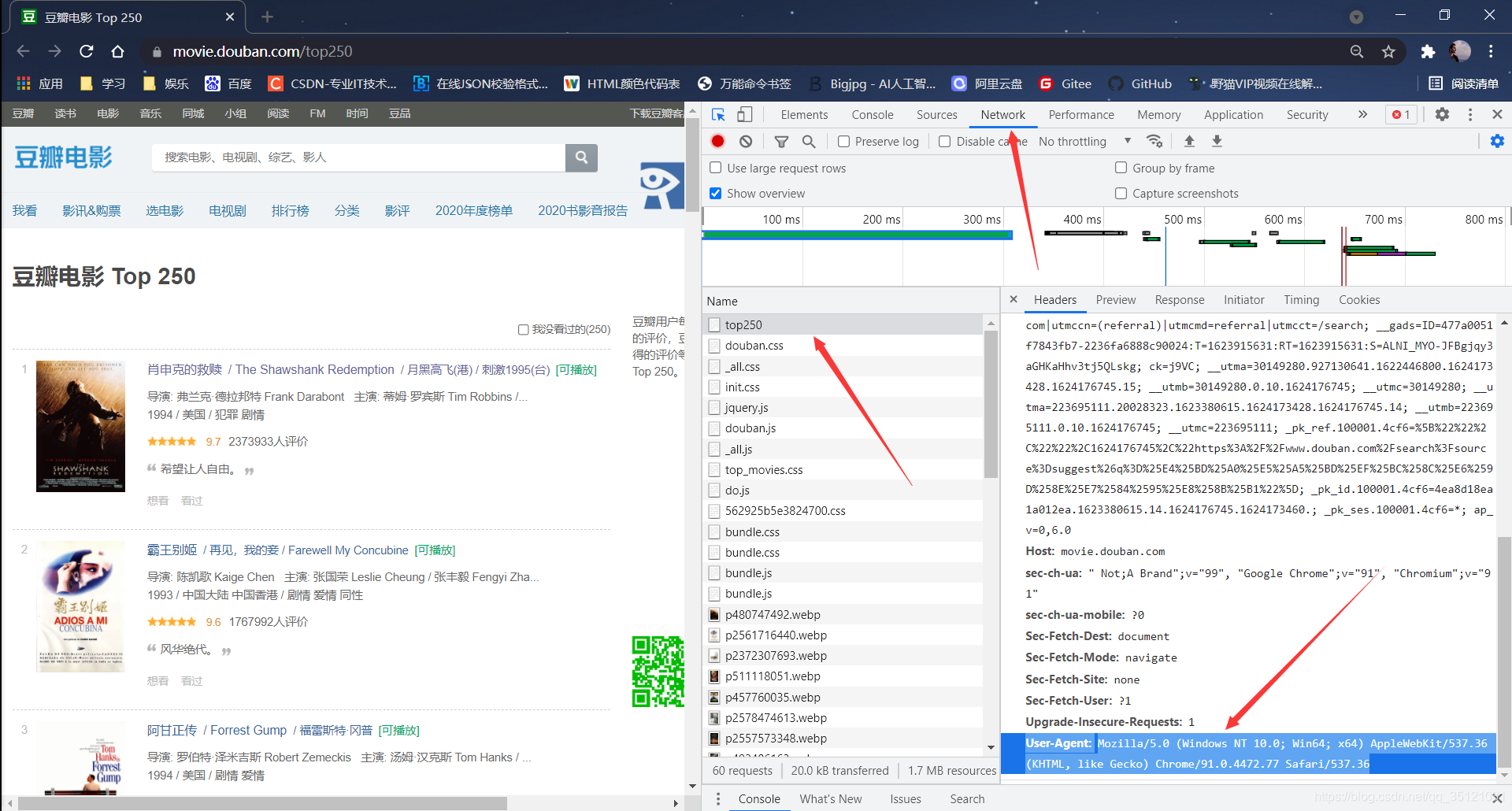The height and width of the screenshot is (811, 1512).
Task: Select the DevTools element inspector icon
Action: tap(718, 114)
